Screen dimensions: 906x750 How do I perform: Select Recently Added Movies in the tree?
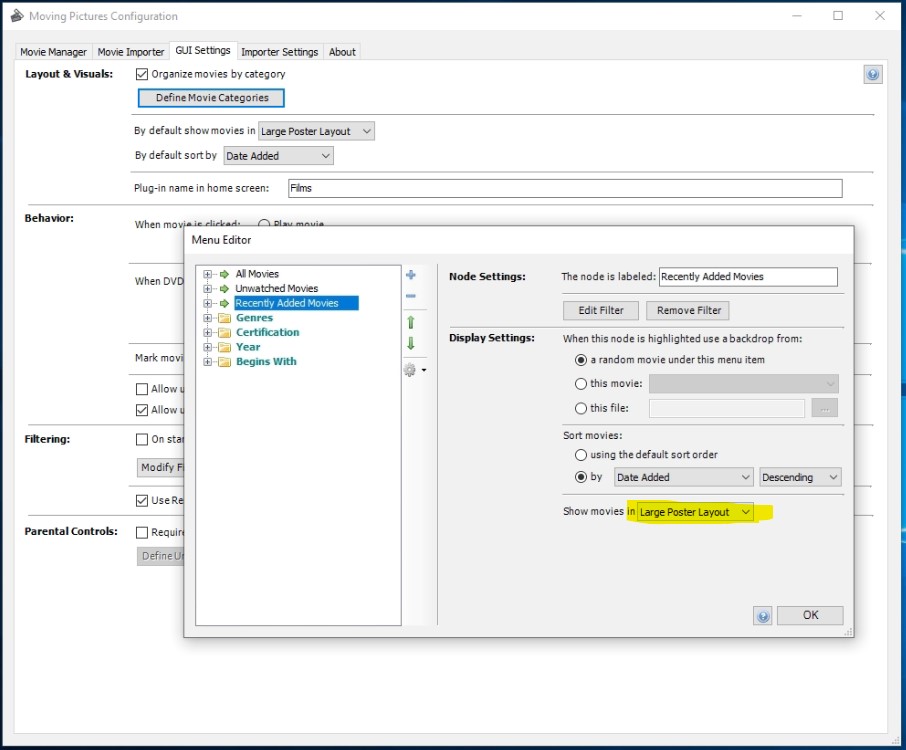pos(296,303)
